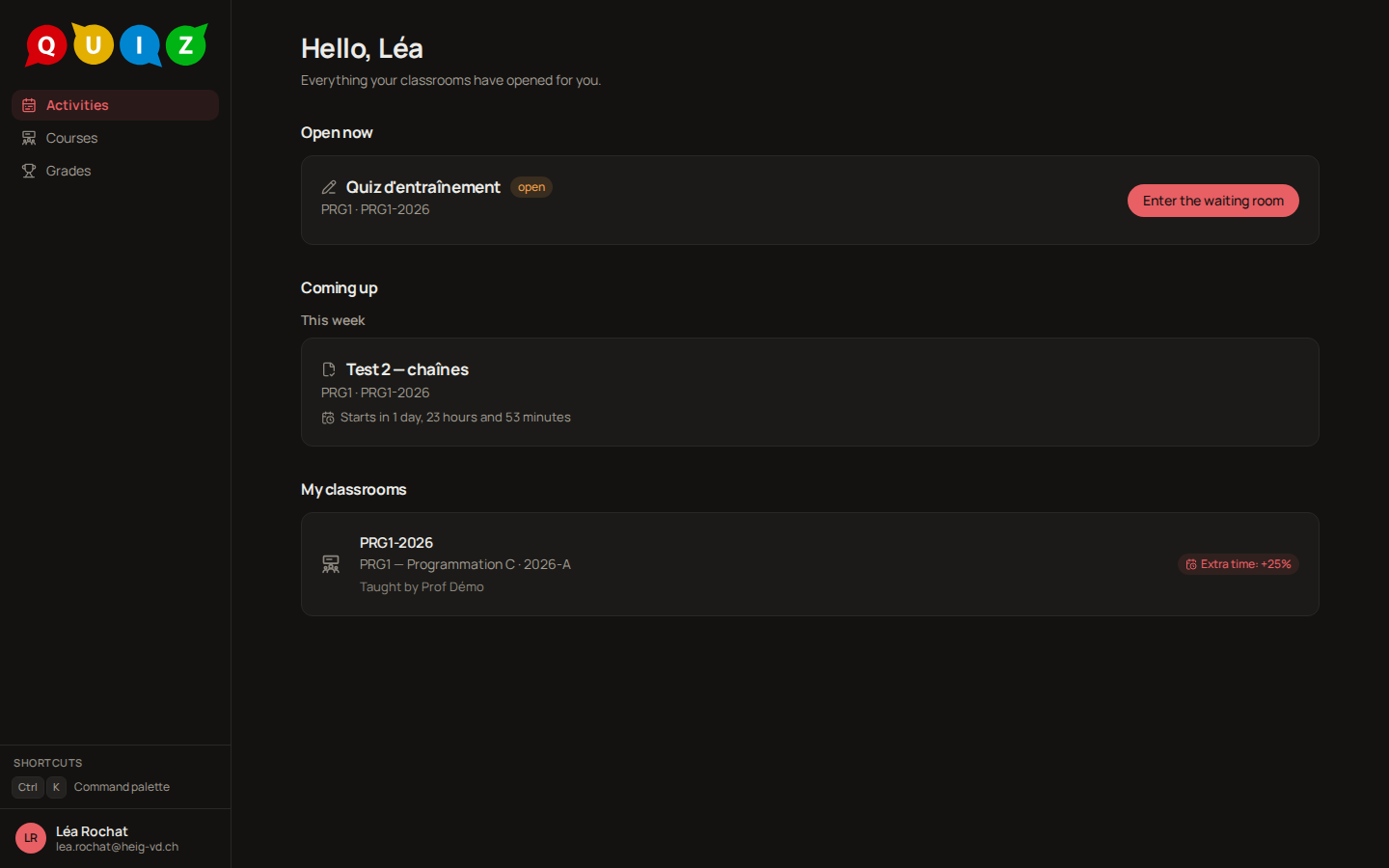The image size is (1389, 868).
Task: Click the clock icon next to Starts in
Action: click(328, 418)
